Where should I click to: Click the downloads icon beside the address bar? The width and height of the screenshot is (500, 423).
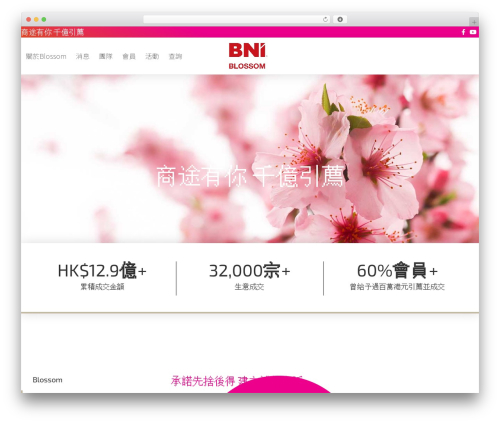(x=340, y=19)
